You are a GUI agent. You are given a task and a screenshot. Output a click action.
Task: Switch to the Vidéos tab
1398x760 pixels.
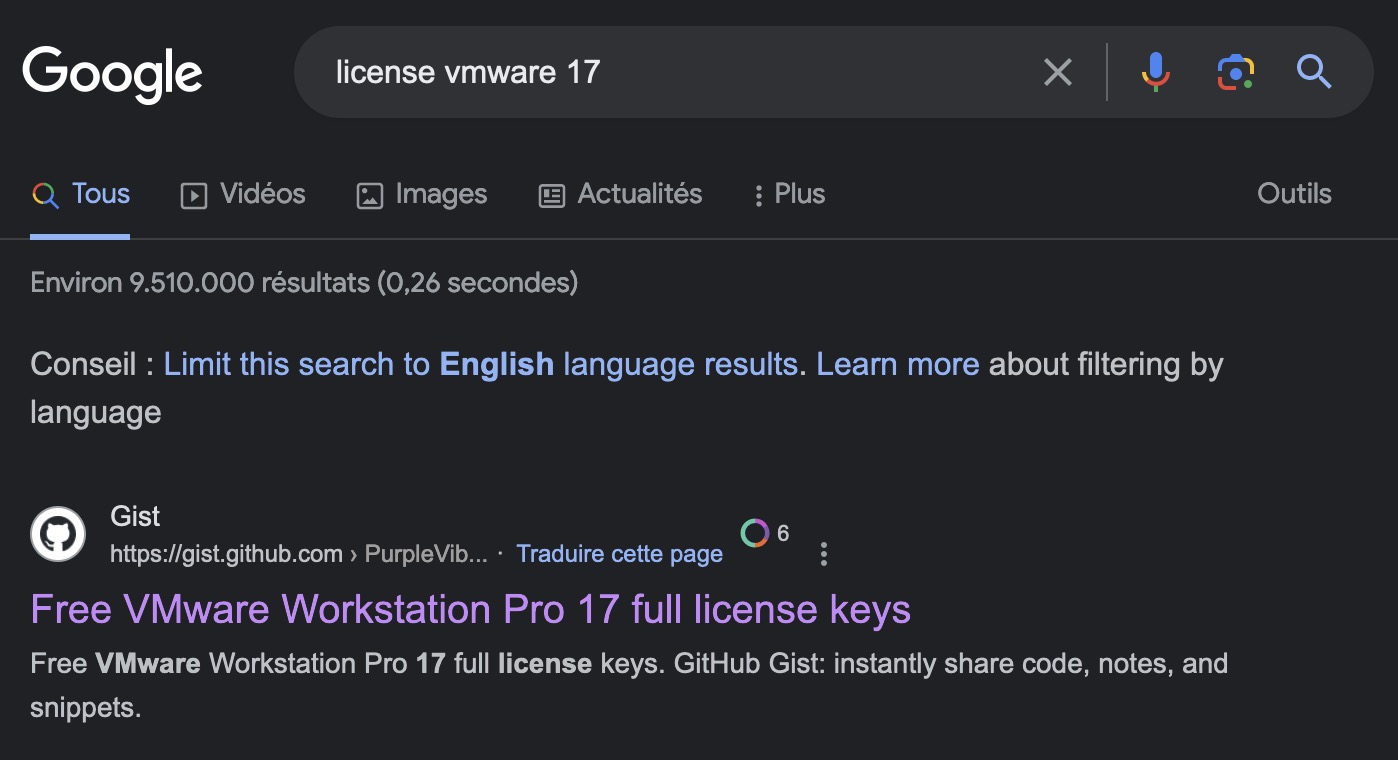pyautogui.click(x=243, y=194)
